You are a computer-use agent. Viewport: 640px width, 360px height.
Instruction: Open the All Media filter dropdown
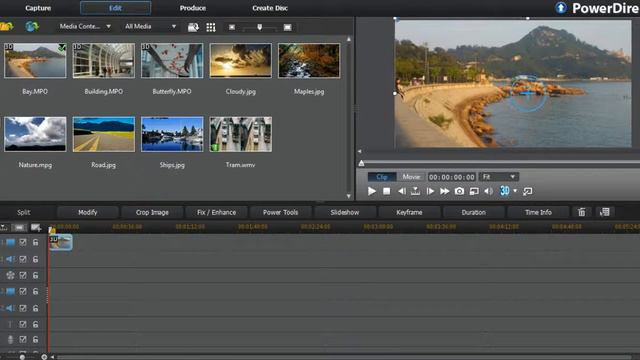[150, 27]
